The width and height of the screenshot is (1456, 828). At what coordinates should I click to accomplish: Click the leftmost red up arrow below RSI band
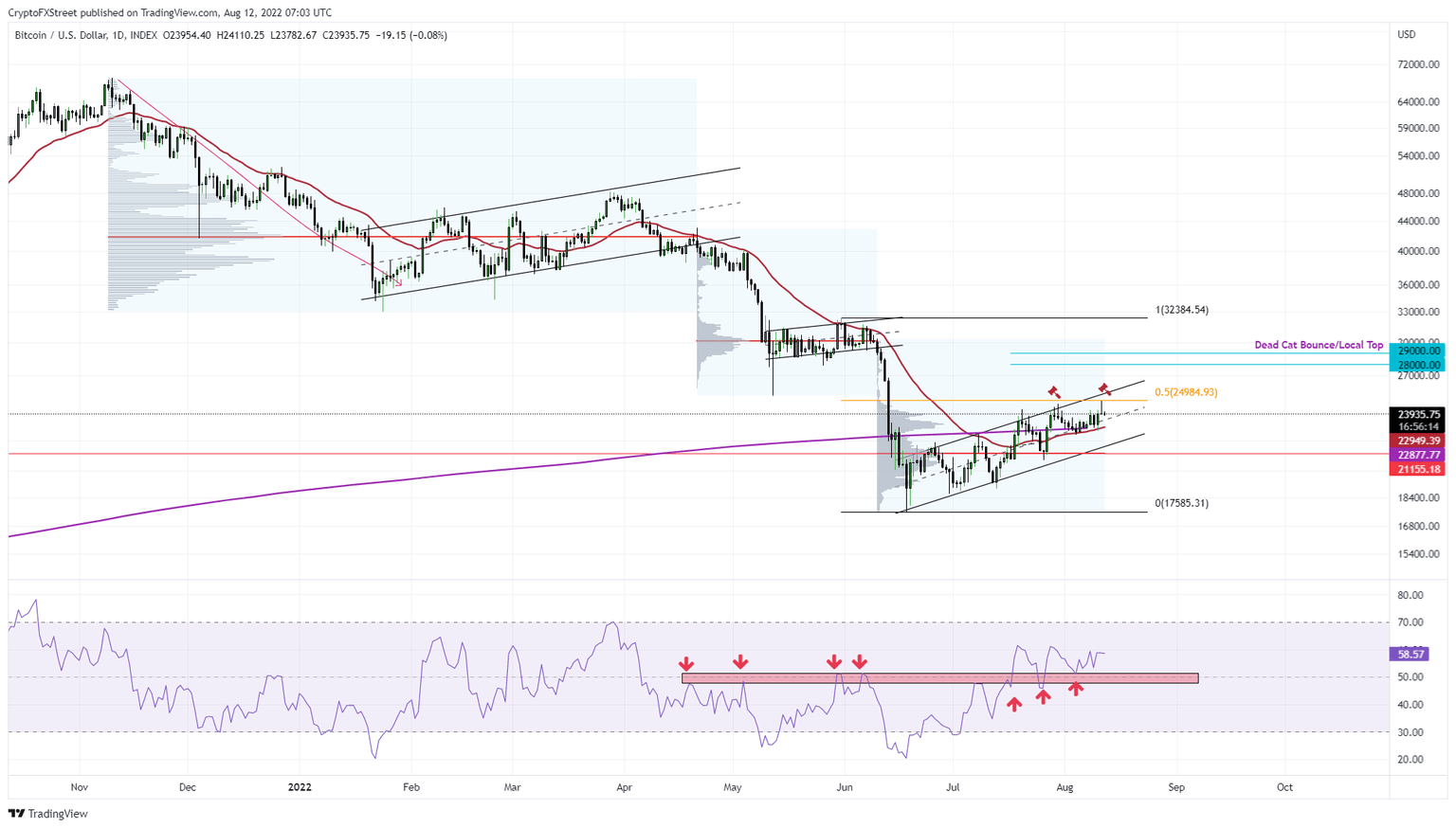point(1013,703)
